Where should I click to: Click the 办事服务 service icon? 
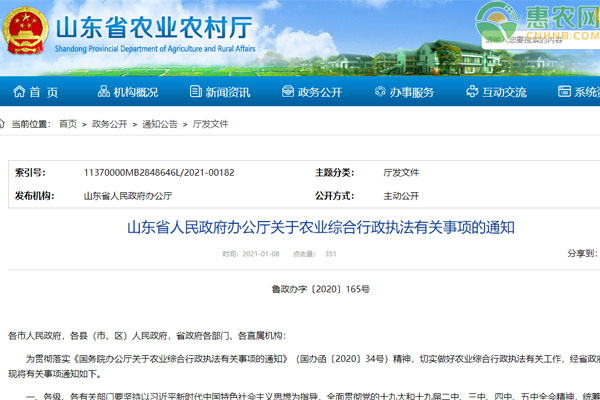click(x=380, y=91)
